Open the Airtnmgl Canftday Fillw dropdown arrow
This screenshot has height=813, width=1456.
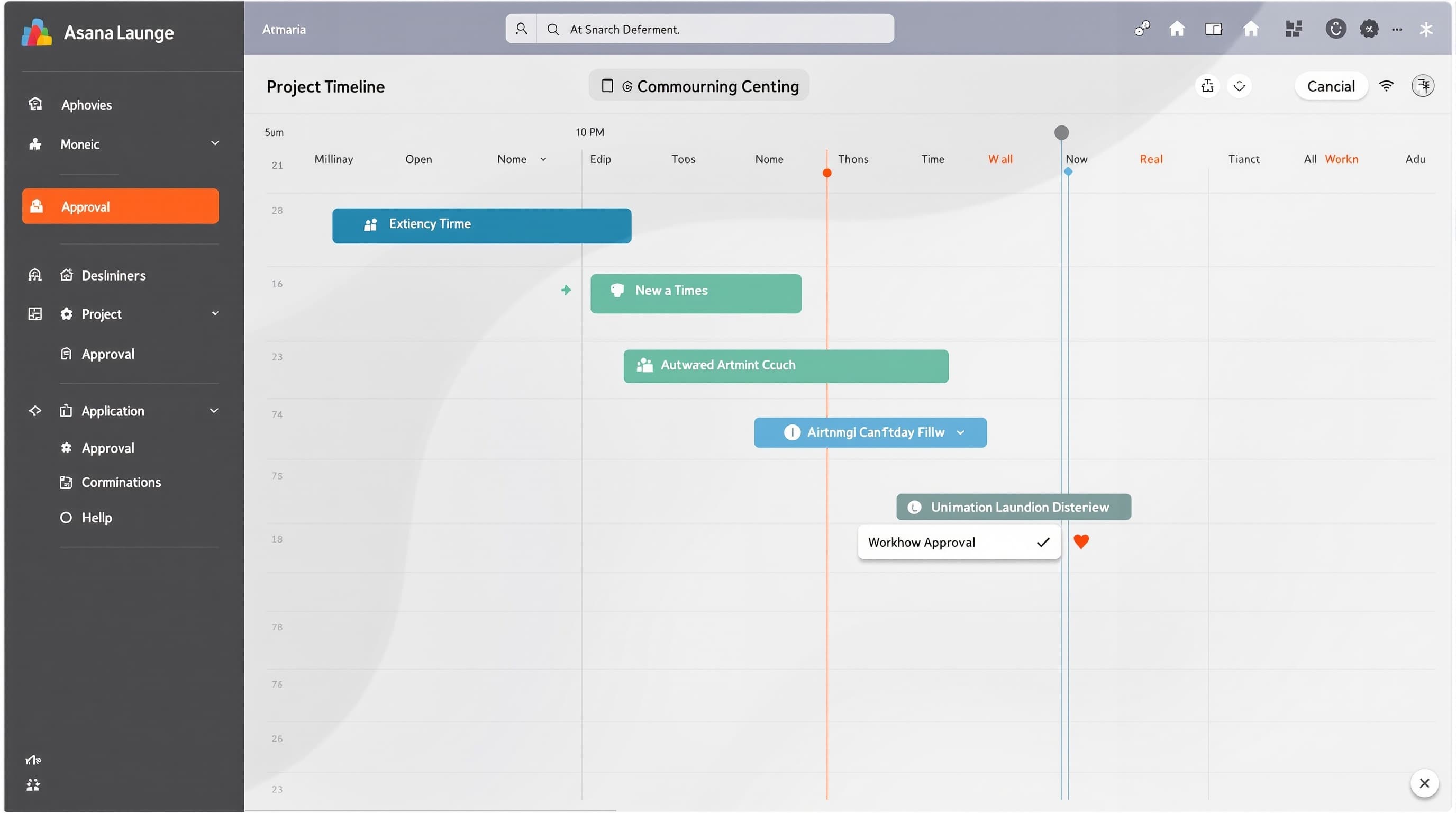tap(960, 432)
